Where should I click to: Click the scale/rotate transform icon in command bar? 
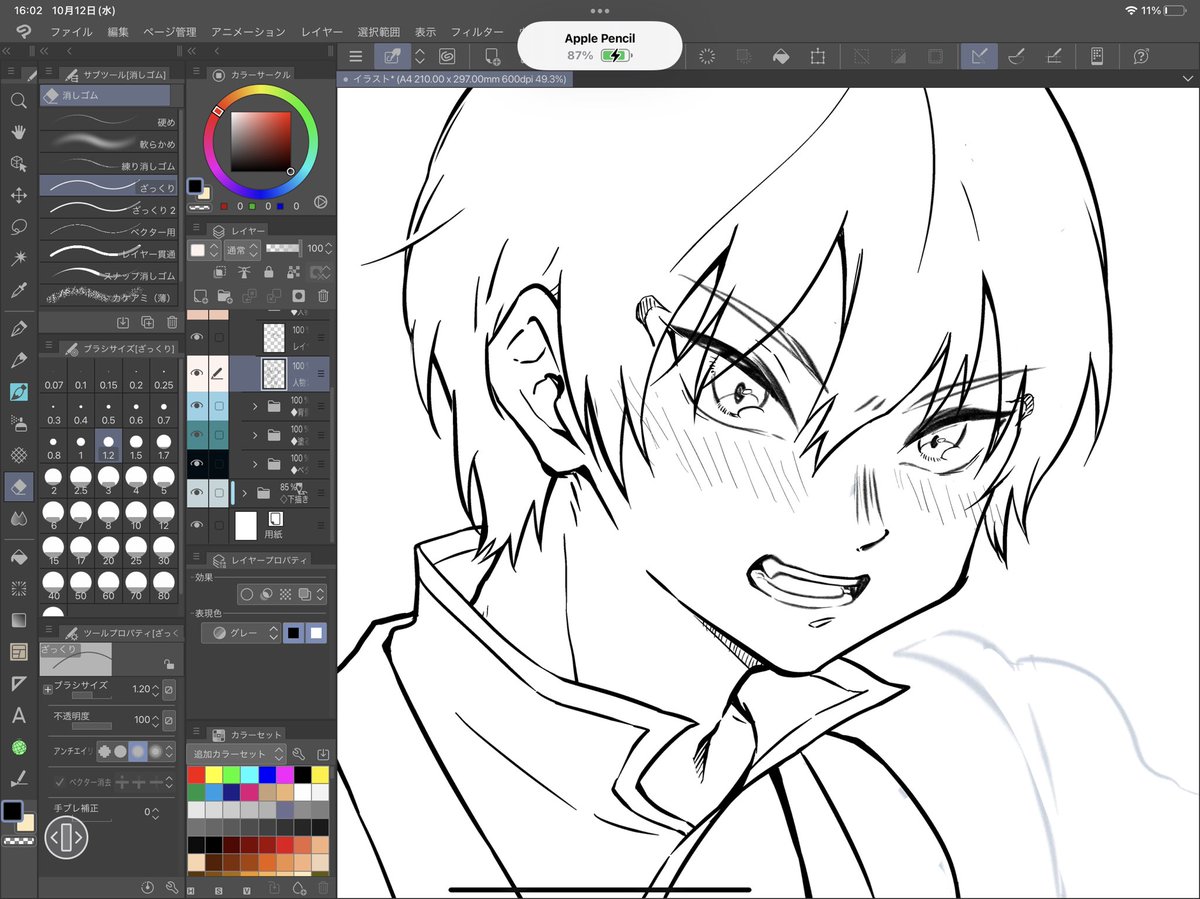tap(818, 57)
